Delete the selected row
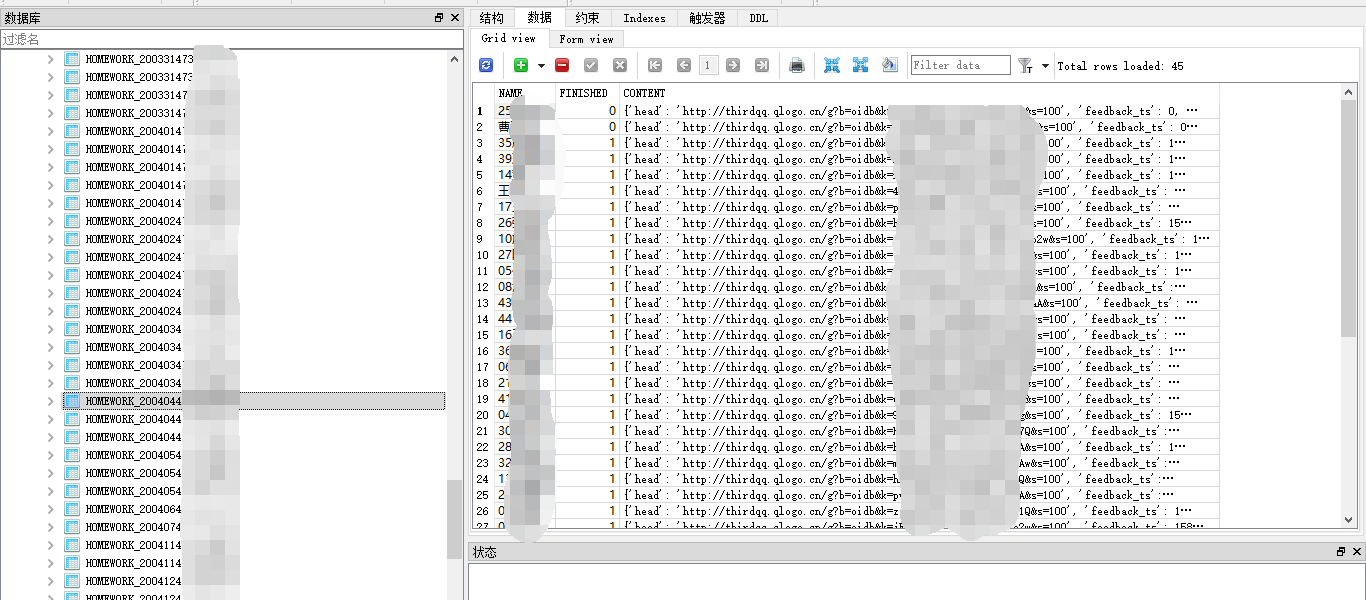 [x=561, y=65]
